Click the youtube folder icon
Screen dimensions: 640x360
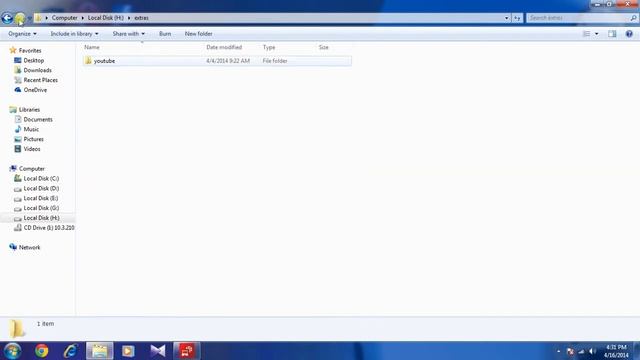[x=88, y=61]
